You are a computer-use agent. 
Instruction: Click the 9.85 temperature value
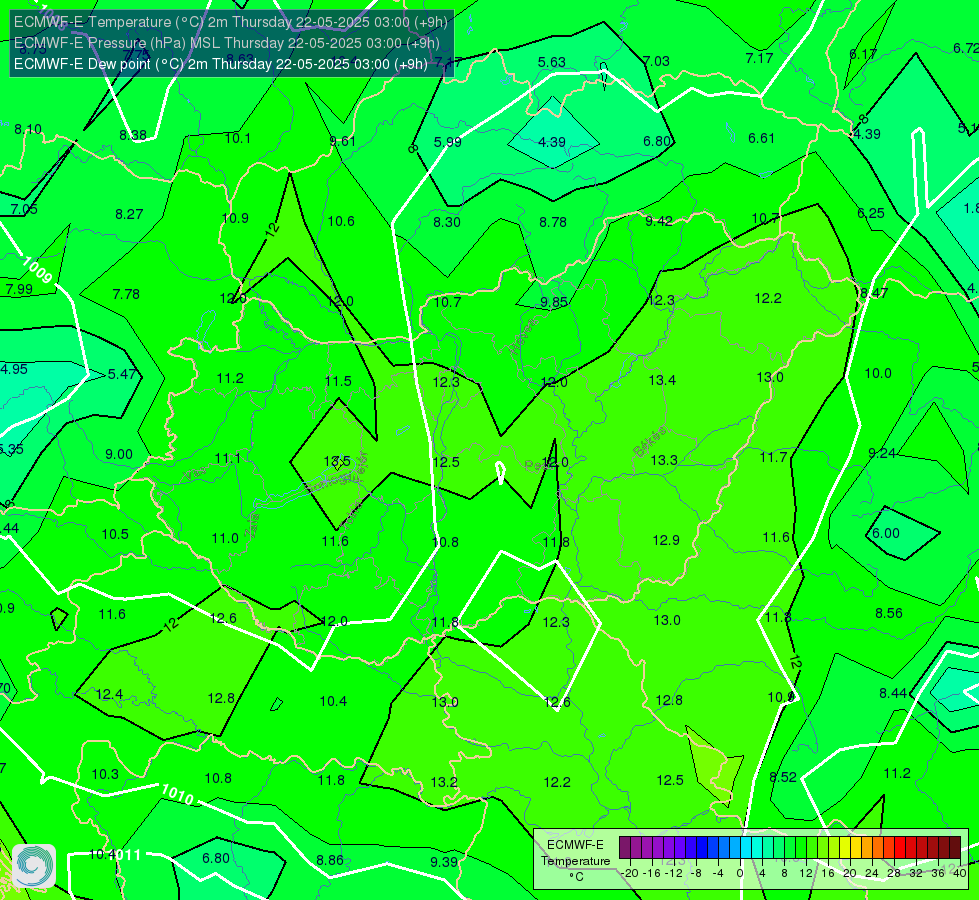[x=554, y=302]
